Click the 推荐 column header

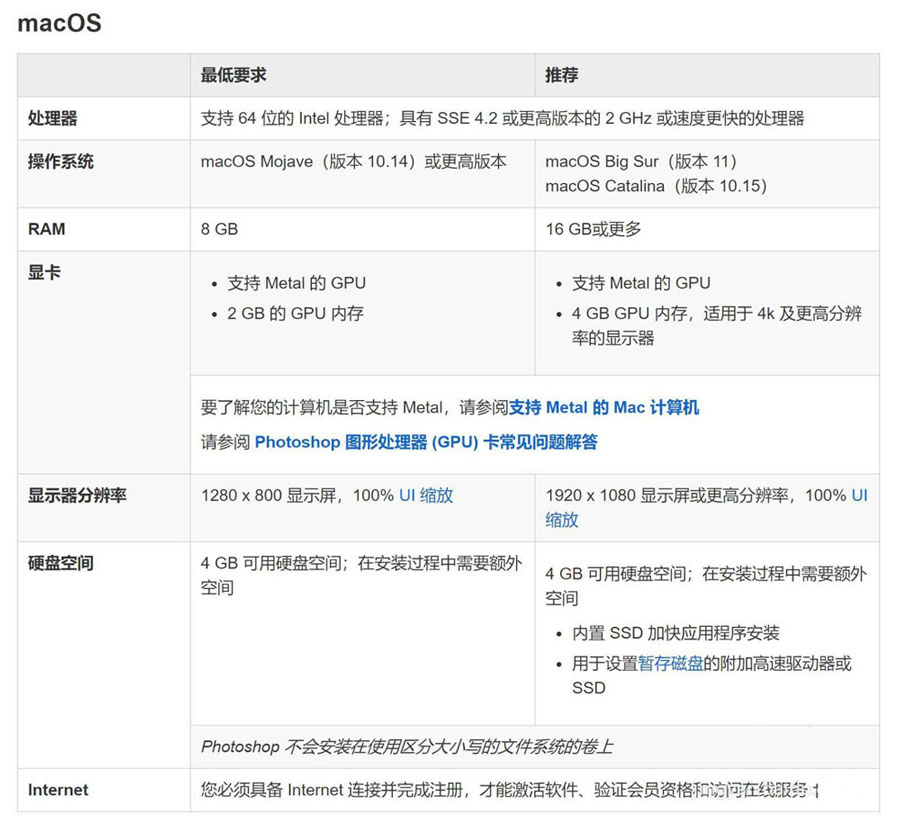click(562, 75)
